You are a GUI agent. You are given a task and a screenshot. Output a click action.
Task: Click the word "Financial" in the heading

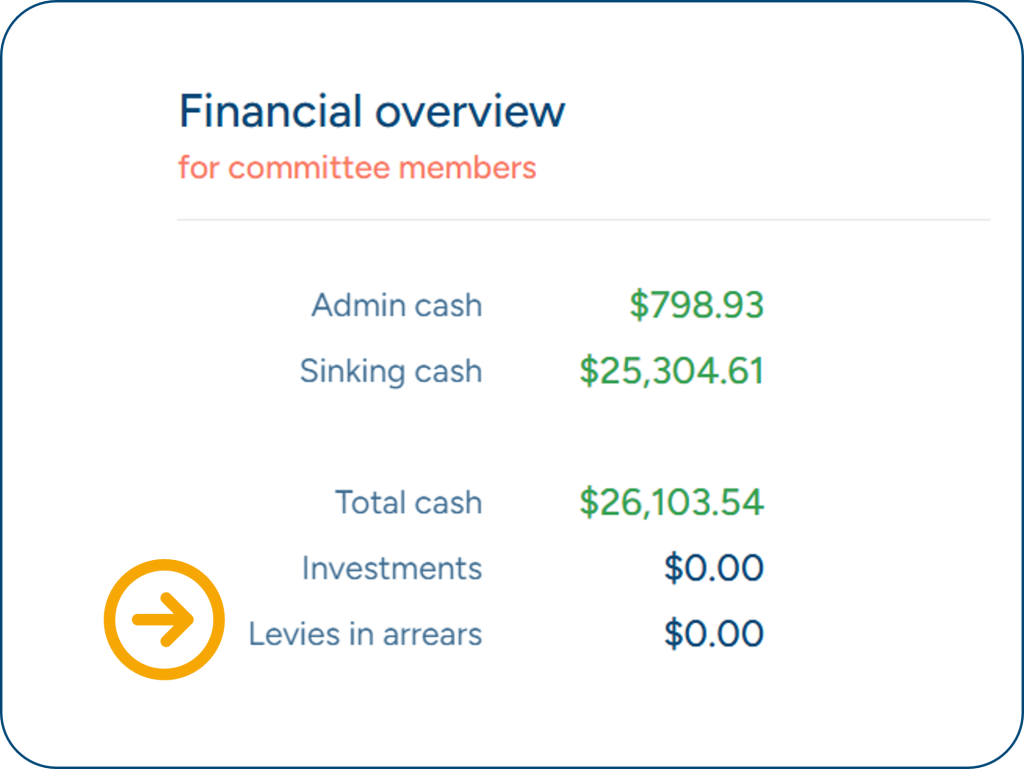[x=270, y=111]
